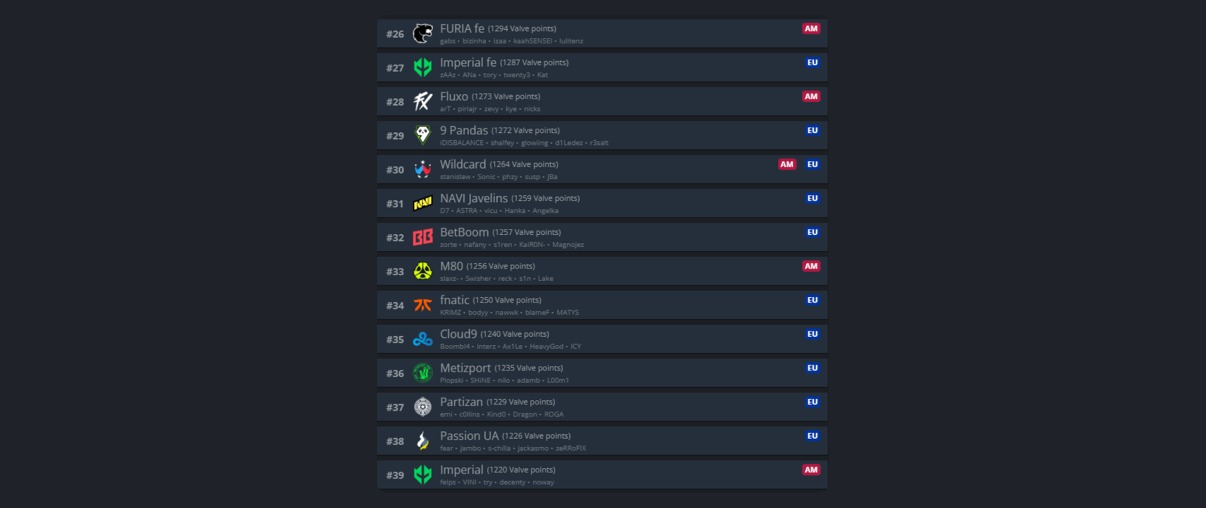Click the M80 team logo

(x=423, y=272)
